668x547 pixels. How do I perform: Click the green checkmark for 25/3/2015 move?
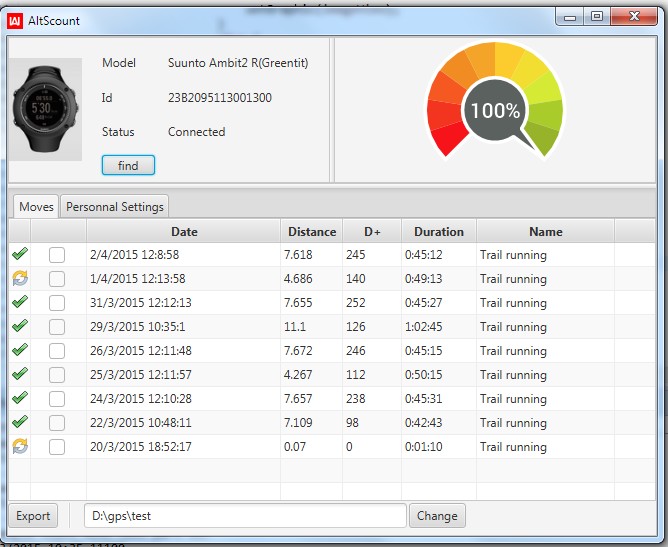(20, 374)
